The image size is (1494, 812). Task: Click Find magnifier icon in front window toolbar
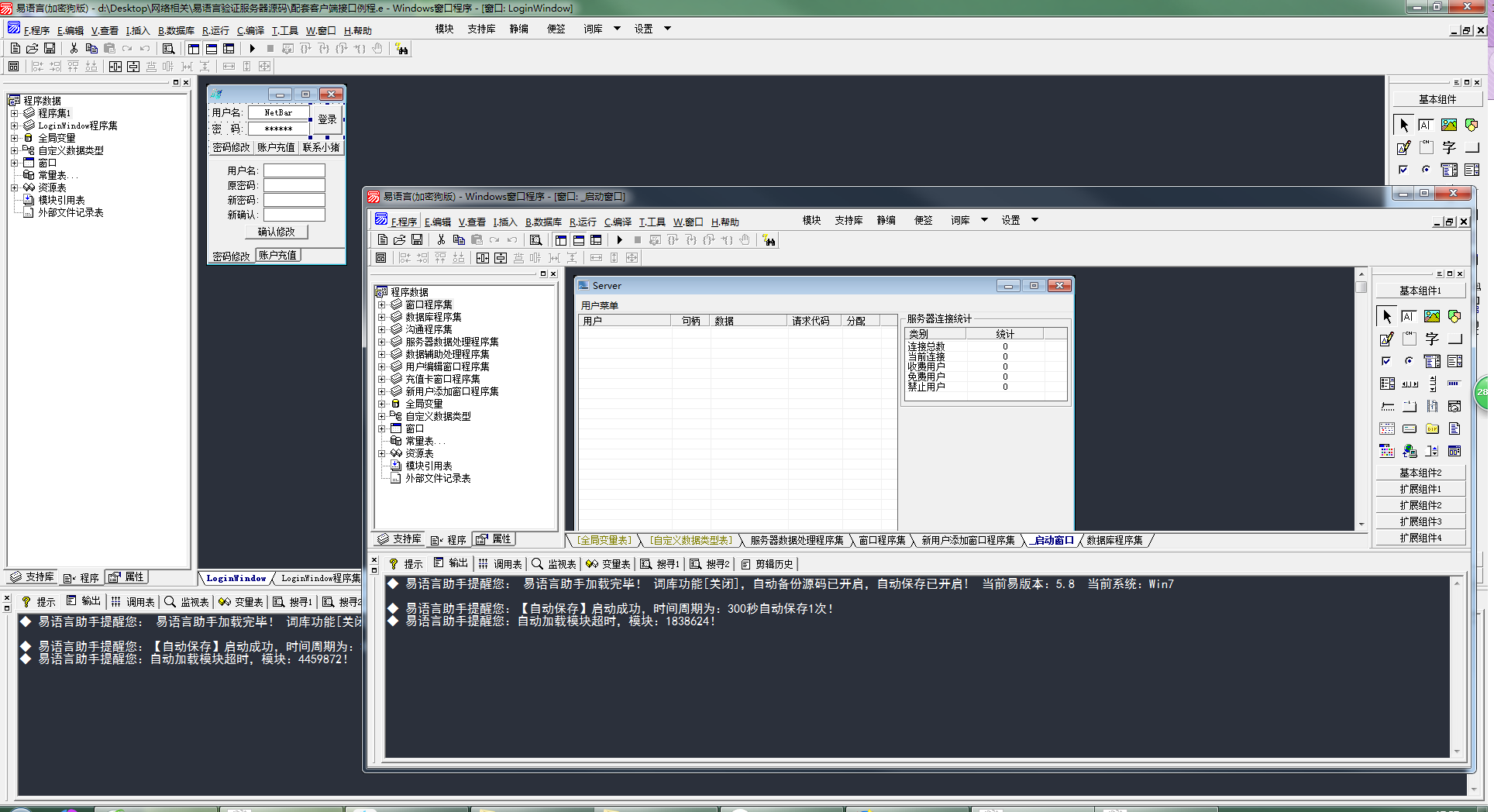click(x=535, y=240)
